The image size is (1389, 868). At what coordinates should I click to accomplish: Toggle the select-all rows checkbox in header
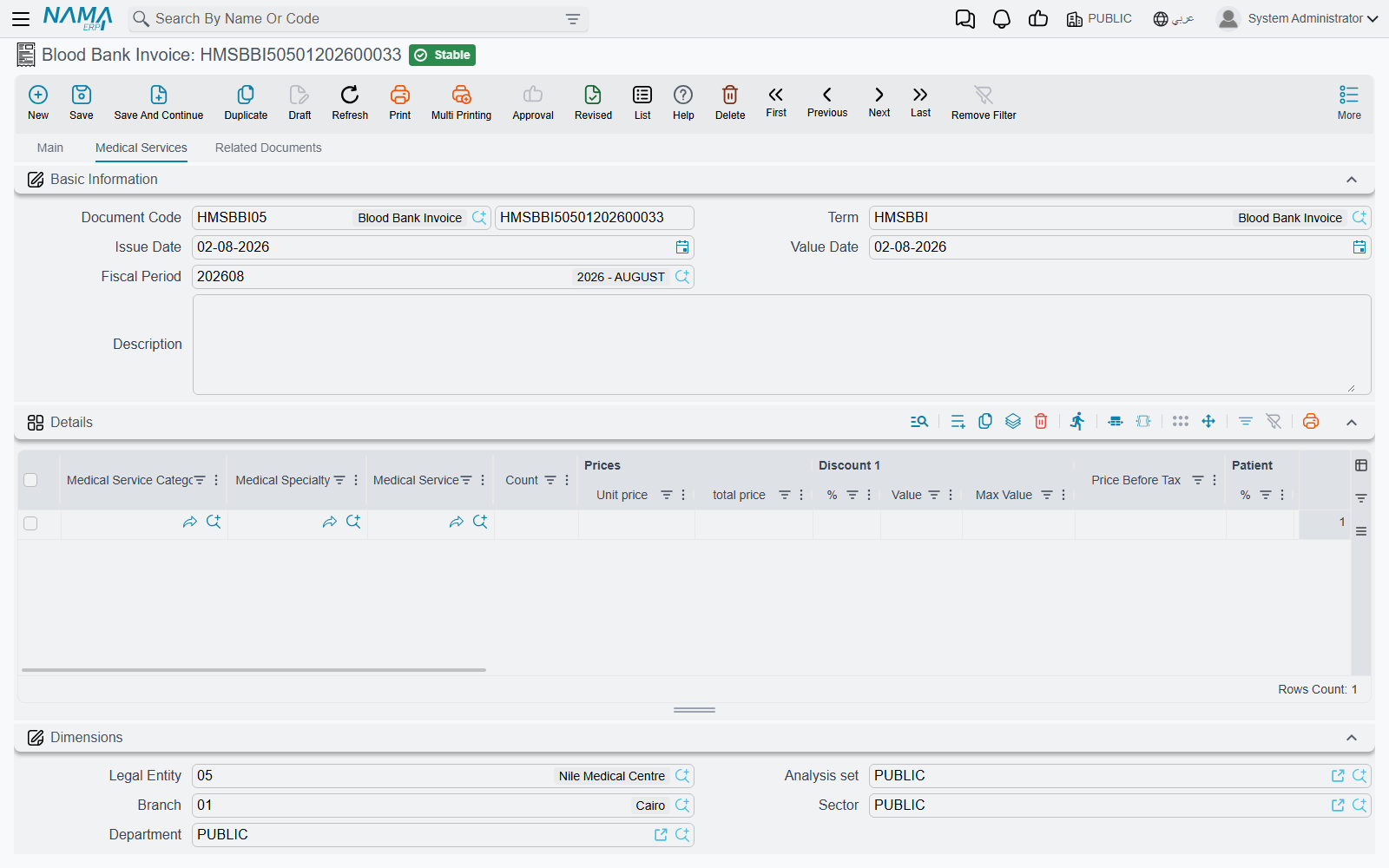tap(30, 480)
